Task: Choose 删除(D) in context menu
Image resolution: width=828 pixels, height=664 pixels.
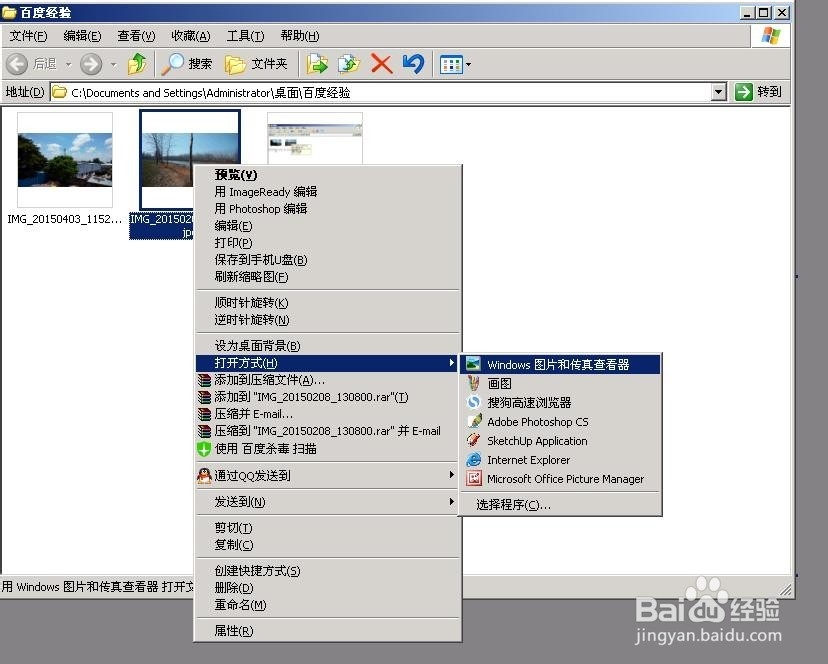Action: pyautogui.click(x=327, y=588)
